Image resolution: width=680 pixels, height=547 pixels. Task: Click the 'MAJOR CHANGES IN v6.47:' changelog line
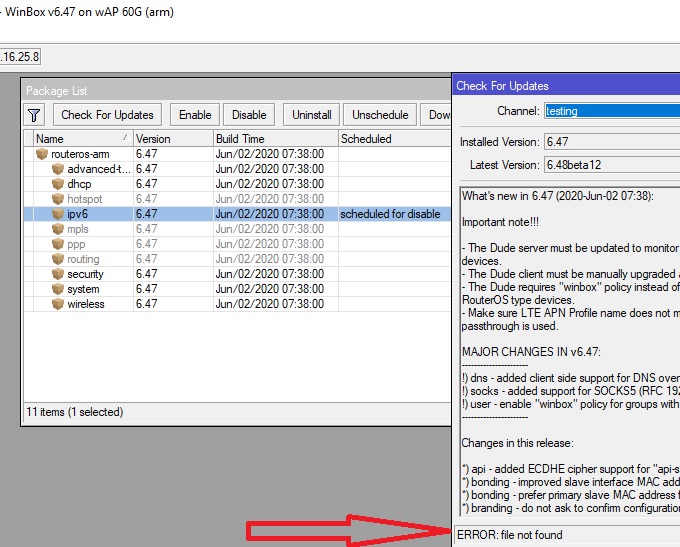coord(531,352)
